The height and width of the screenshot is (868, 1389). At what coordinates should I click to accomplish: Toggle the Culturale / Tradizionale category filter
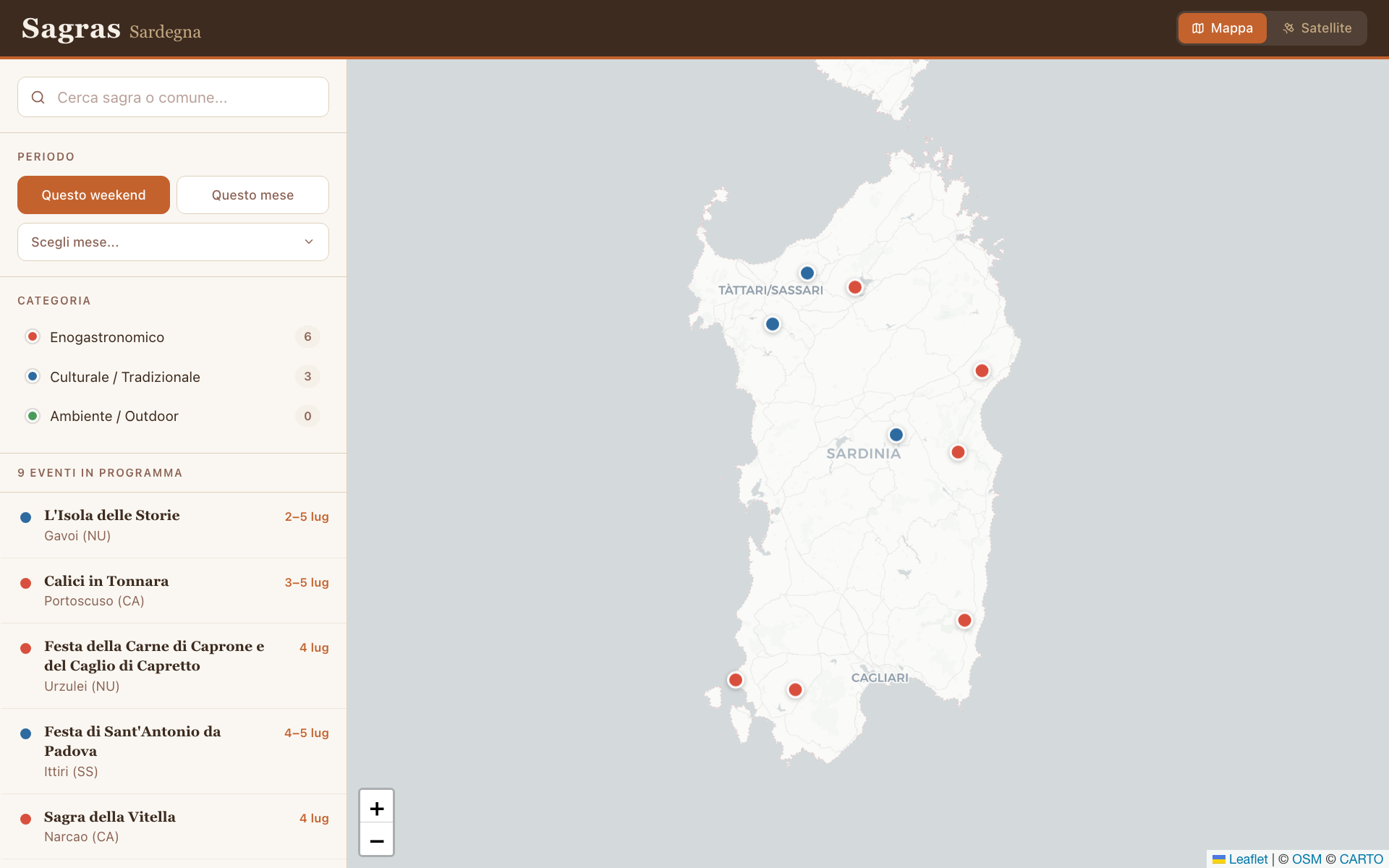pos(173,377)
